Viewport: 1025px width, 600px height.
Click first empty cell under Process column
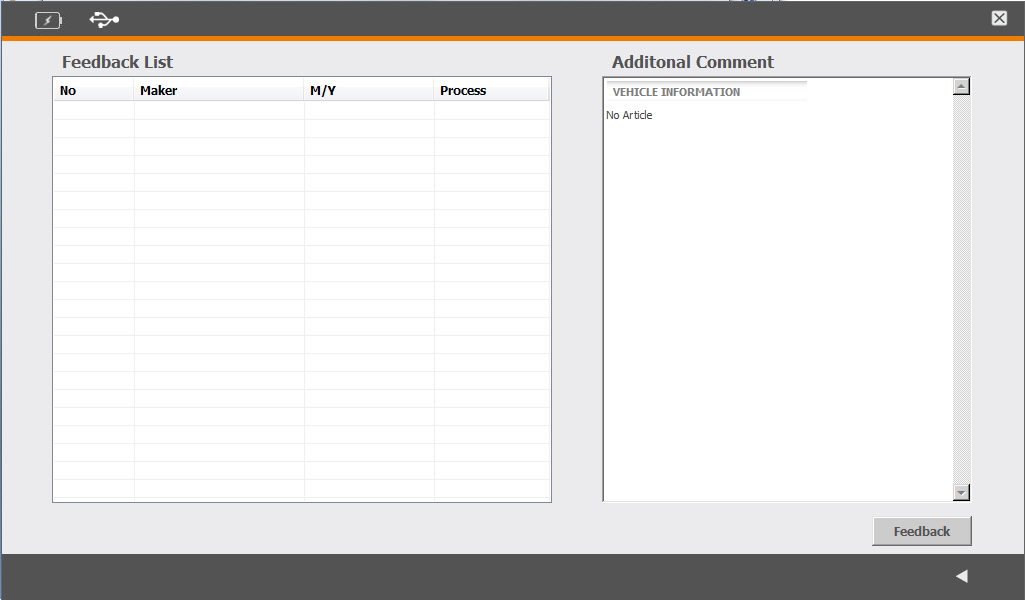pos(491,111)
